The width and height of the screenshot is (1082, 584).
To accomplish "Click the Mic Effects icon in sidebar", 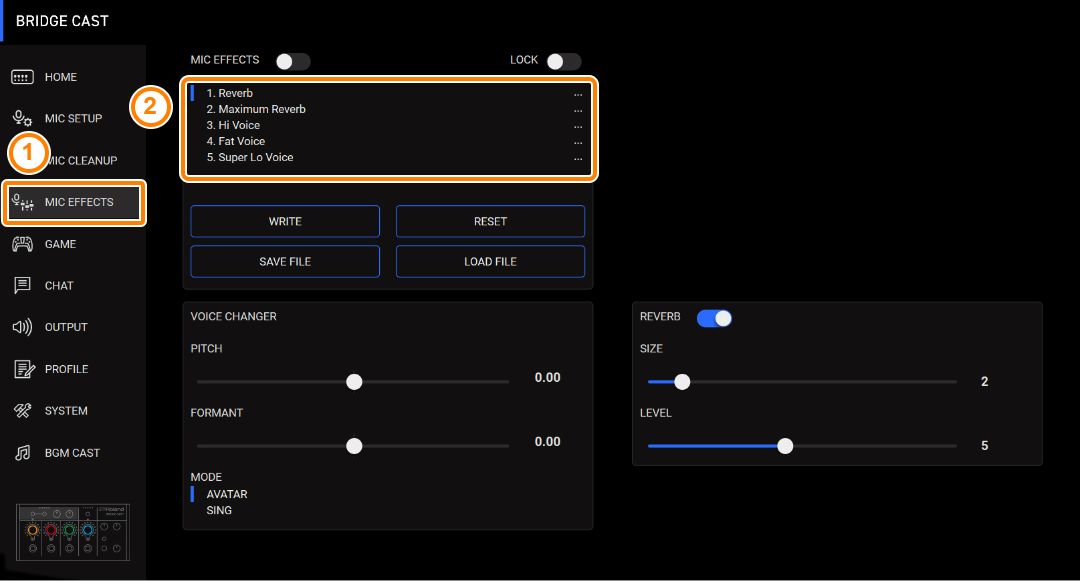I will (x=23, y=202).
